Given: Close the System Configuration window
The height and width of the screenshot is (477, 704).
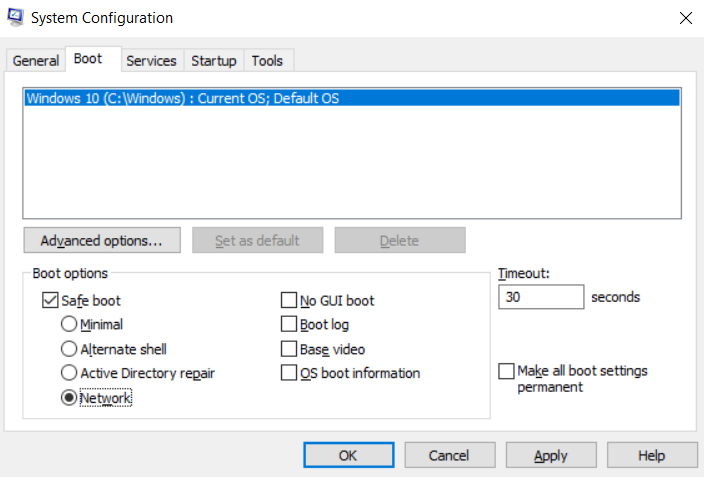Looking at the screenshot, I should coord(686,18).
